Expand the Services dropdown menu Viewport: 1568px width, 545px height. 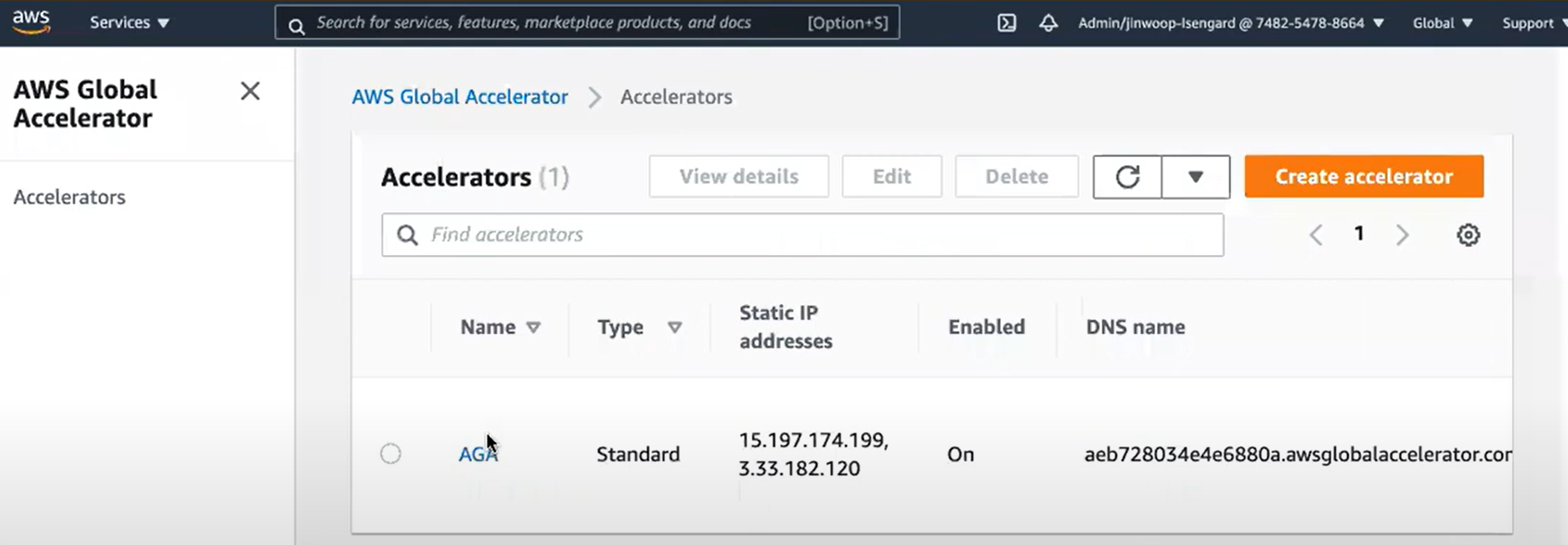pos(129,23)
